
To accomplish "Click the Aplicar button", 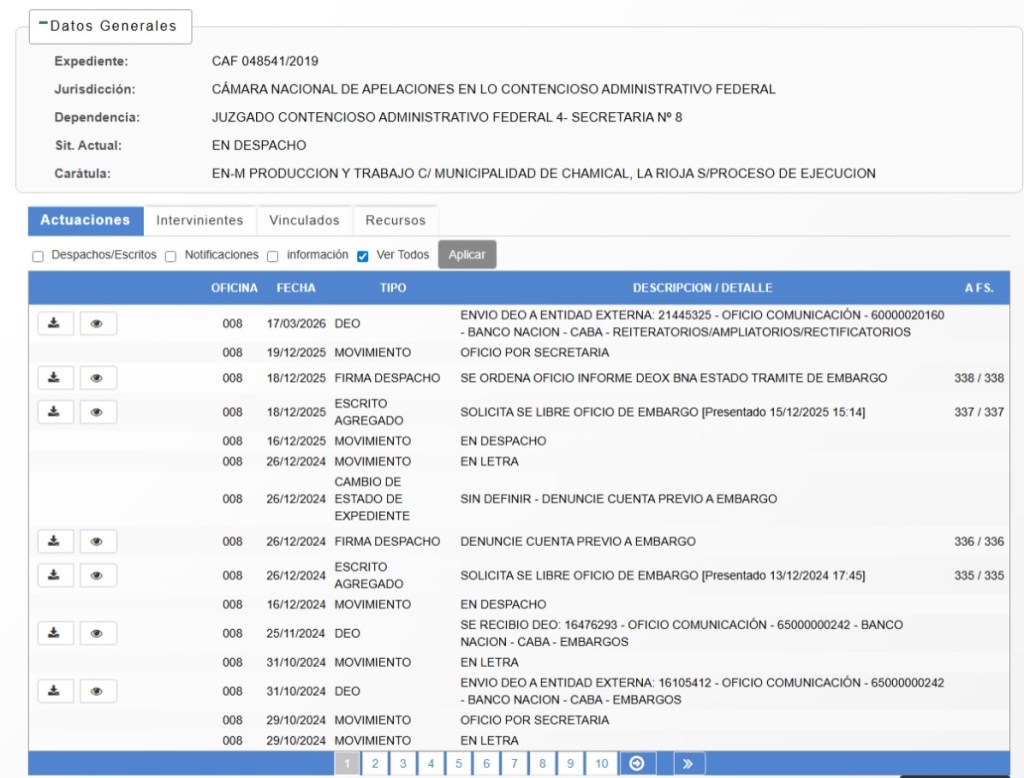I will [x=467, y=255].
